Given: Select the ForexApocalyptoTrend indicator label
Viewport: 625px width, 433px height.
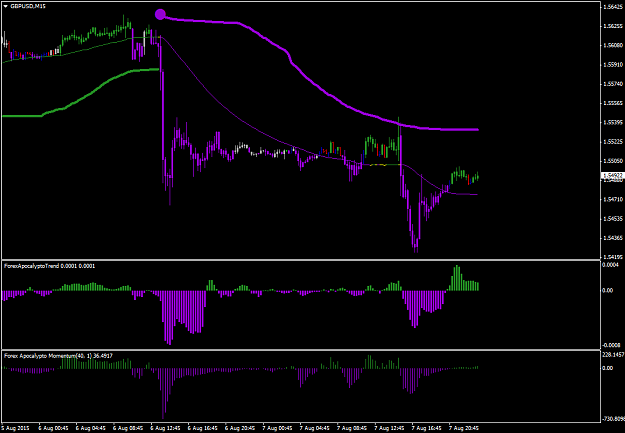Looking at the screenshot, I should pos(49,266).
